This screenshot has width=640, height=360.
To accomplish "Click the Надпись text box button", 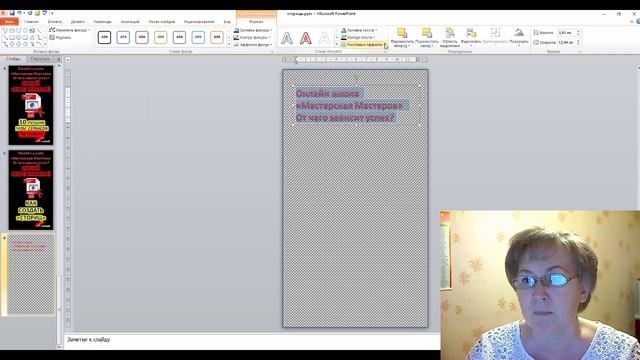I will tap(60, 38).
